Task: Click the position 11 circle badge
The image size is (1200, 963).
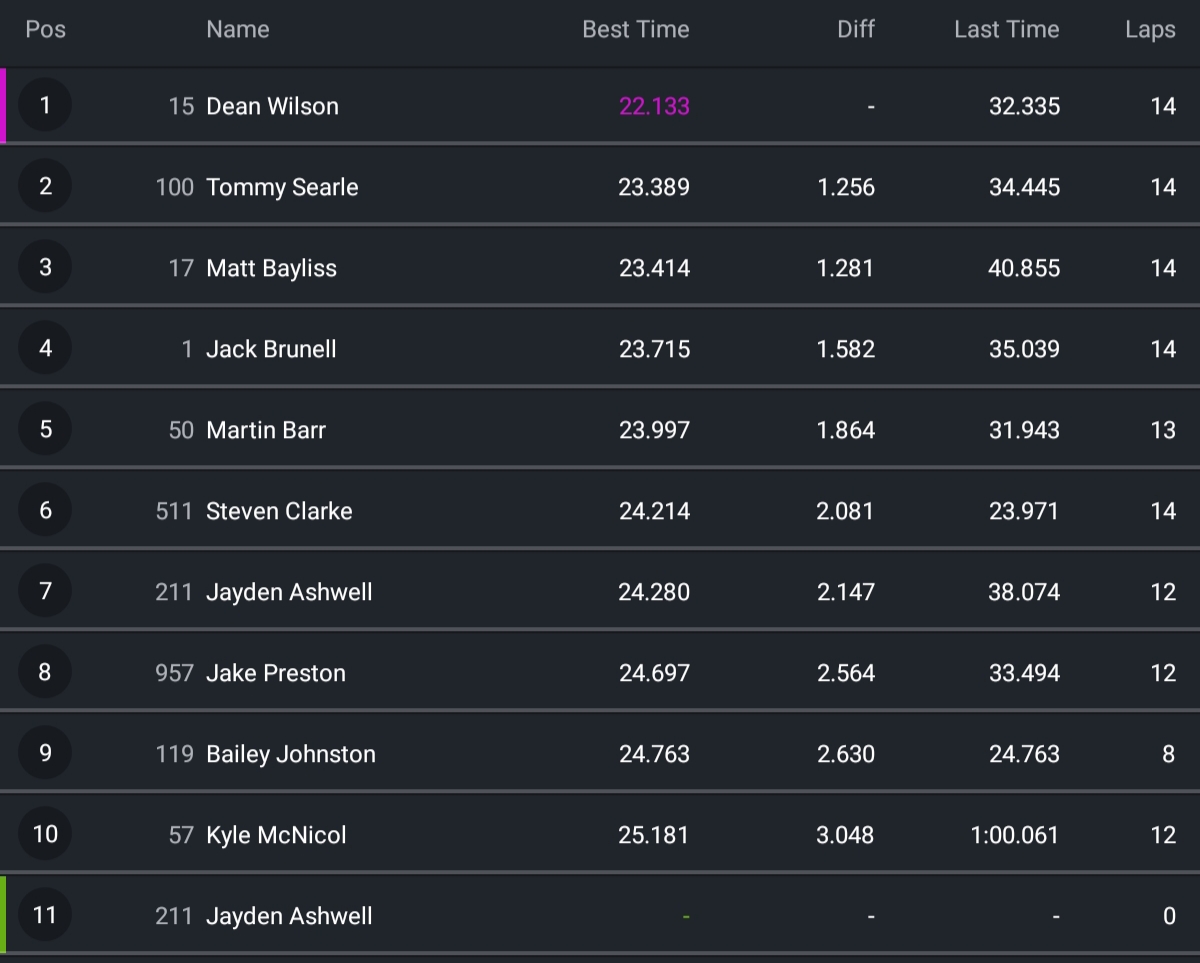Action: (x=45, y=915)
